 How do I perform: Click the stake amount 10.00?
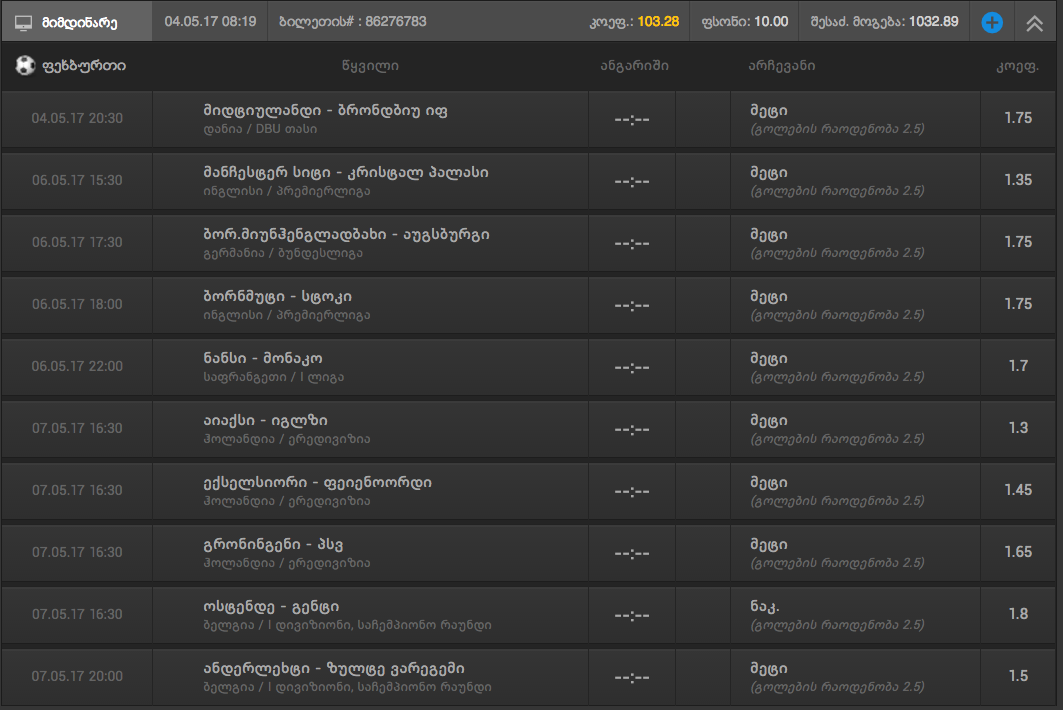[x=771, y=22]
